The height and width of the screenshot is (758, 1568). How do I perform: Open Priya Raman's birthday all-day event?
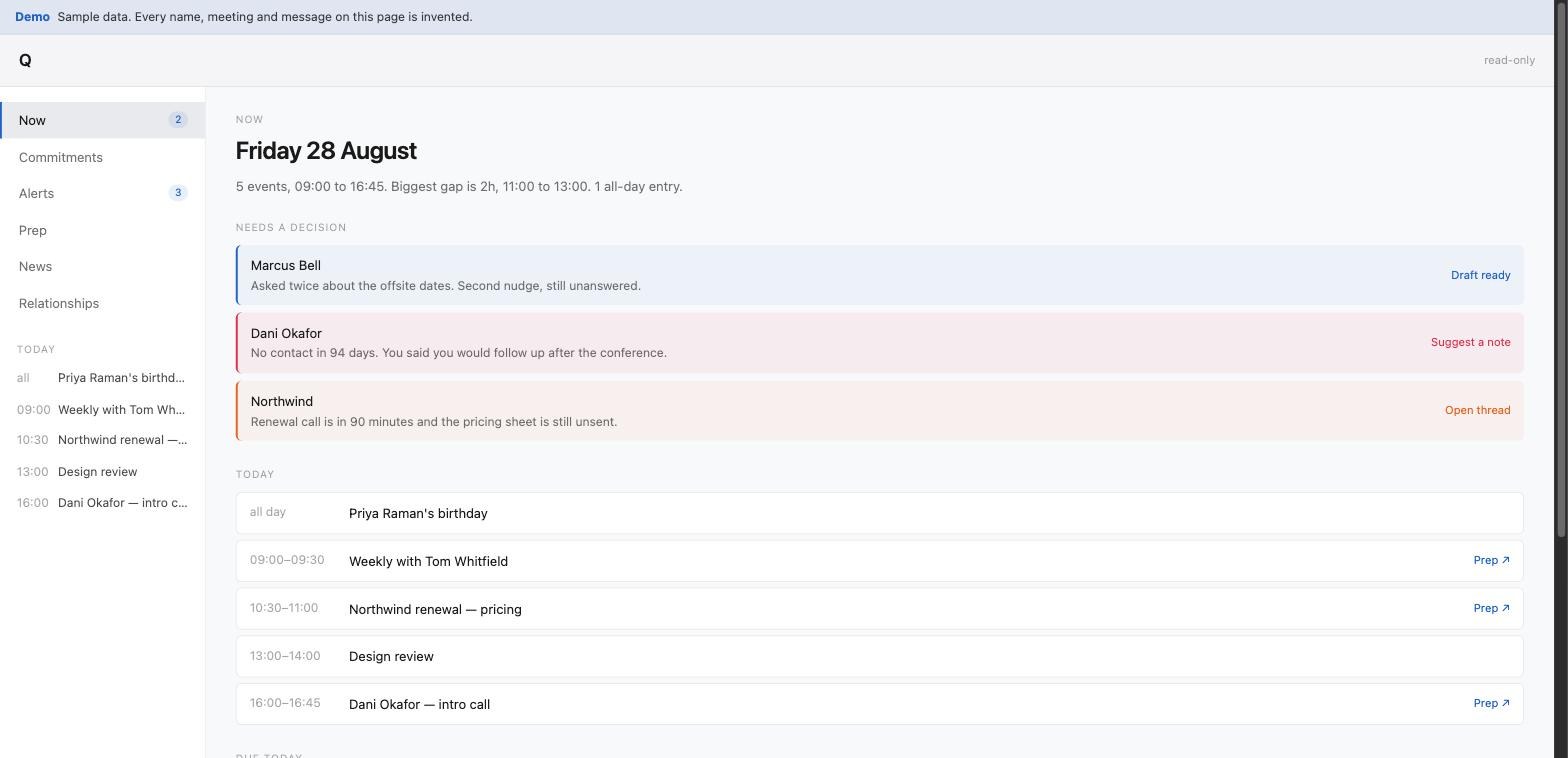880,513
